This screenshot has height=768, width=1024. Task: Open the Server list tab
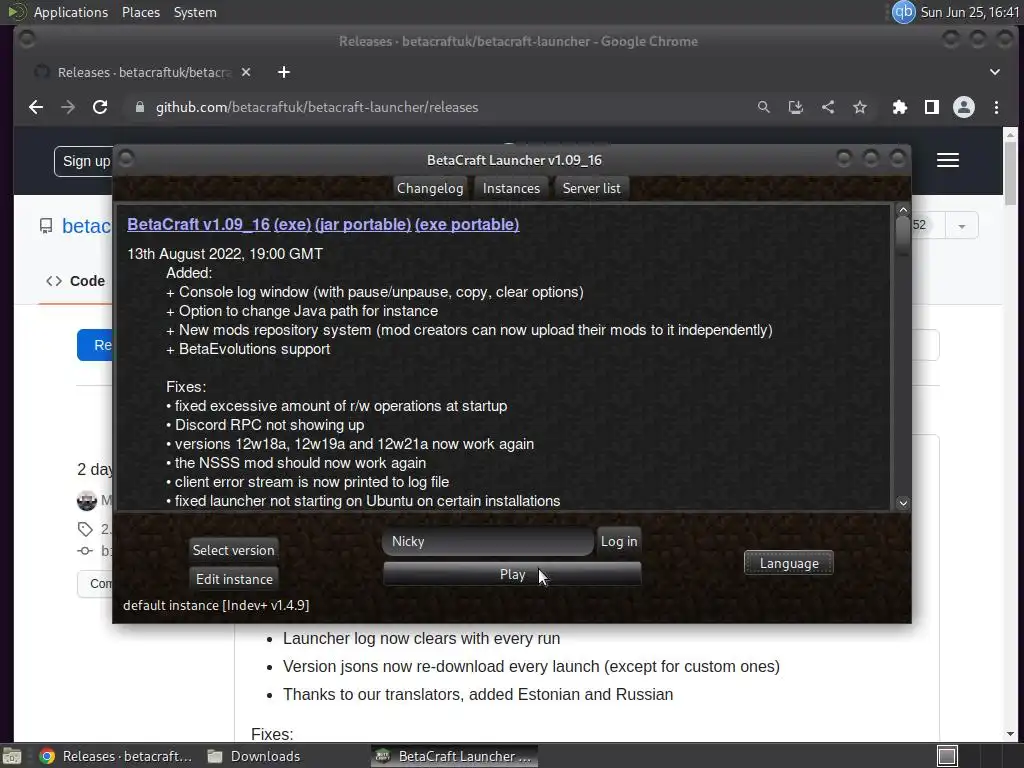point(592,188)
